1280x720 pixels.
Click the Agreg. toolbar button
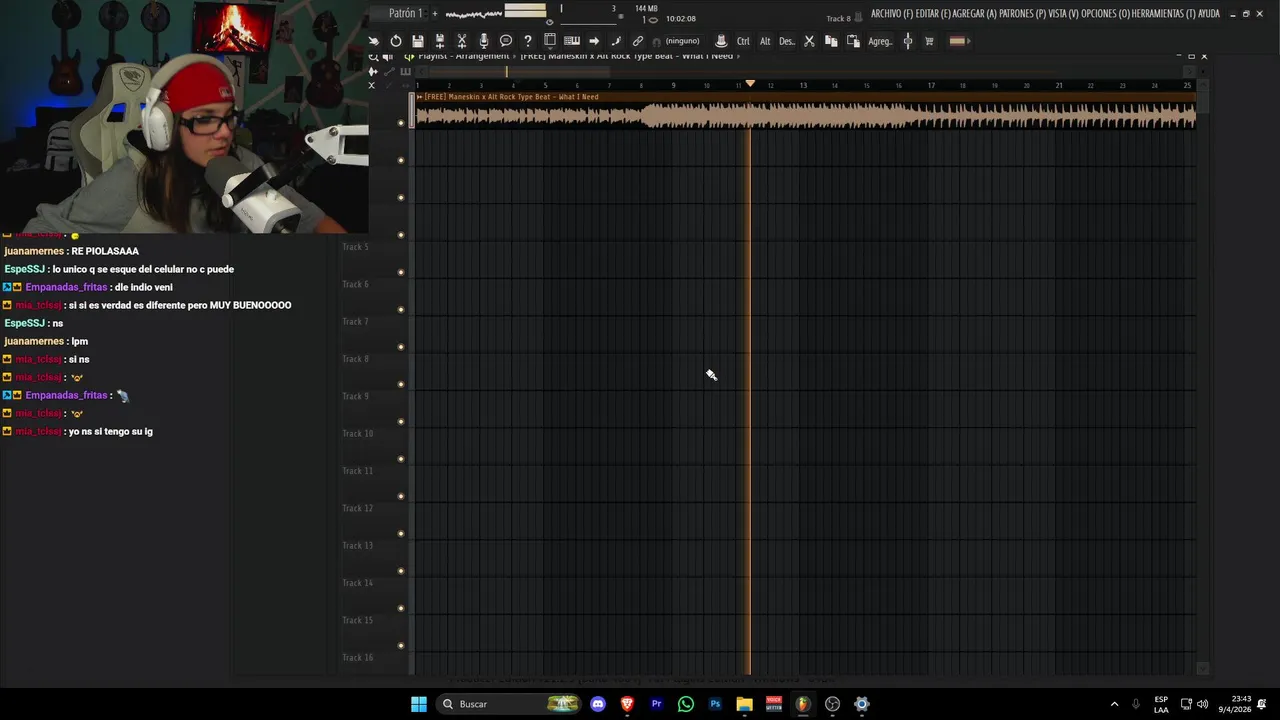point(880,41)
